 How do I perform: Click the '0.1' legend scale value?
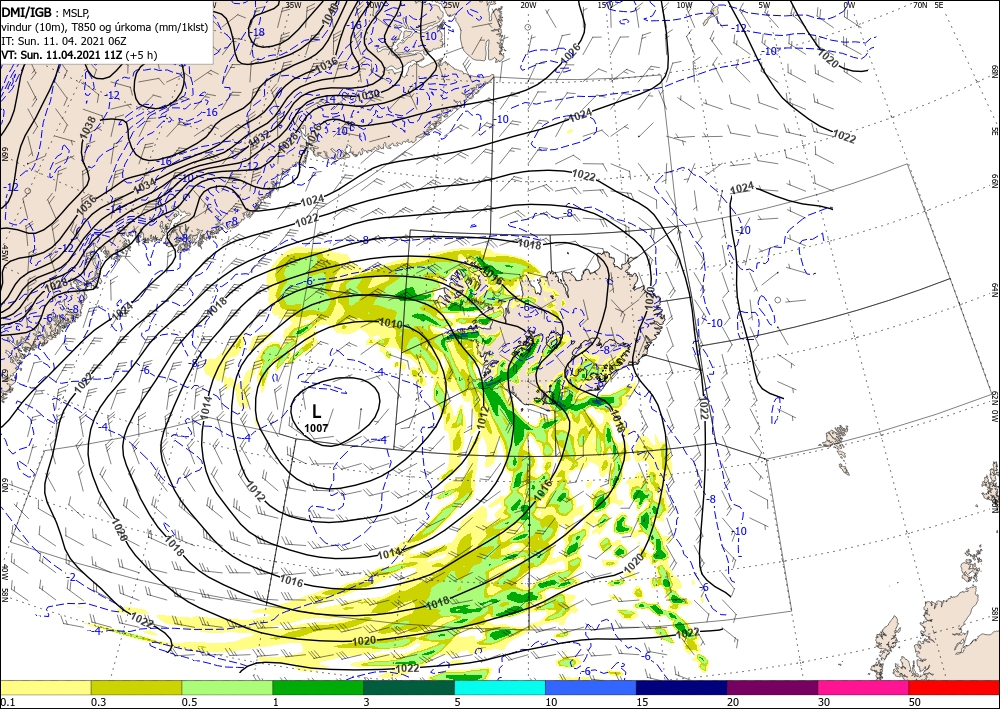[x=7, y=702]
